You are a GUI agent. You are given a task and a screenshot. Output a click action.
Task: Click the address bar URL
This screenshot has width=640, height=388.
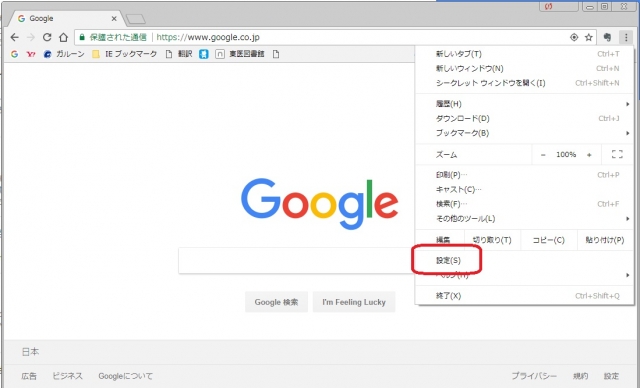point(208,38)
